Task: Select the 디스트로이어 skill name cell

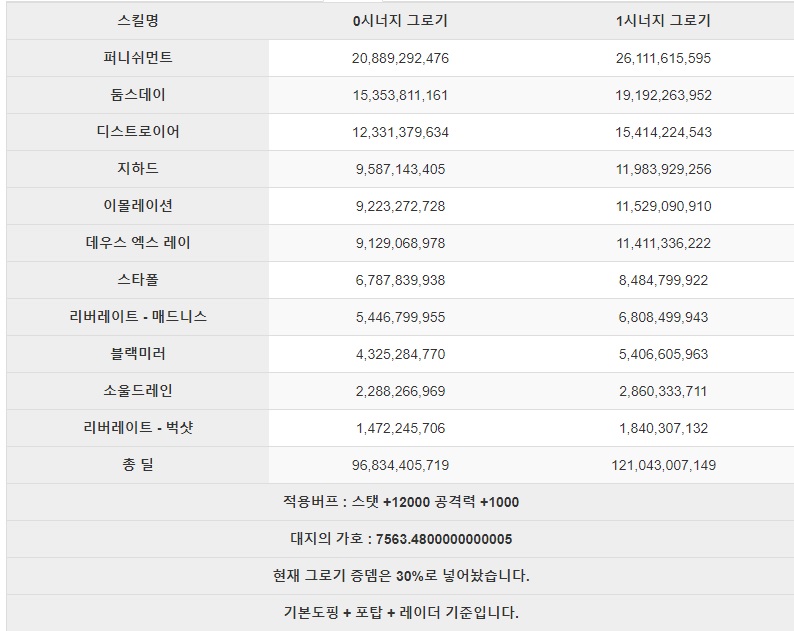Action: (x=138, y=132)
